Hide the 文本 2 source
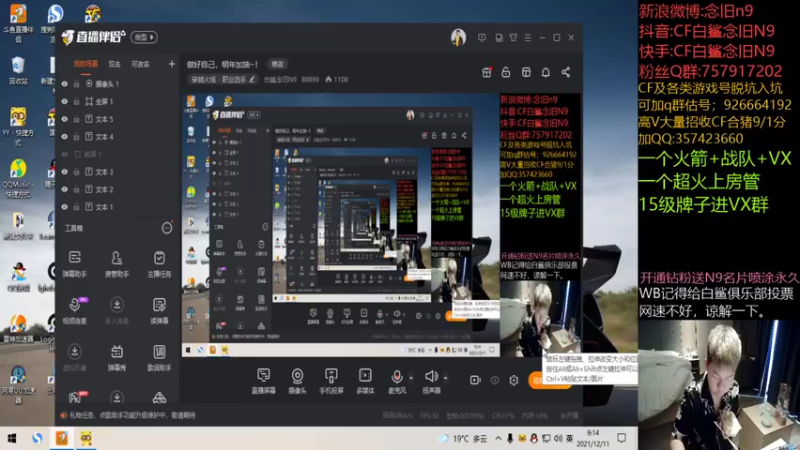Viewport: 800px width, 450px height. [65, 189]
